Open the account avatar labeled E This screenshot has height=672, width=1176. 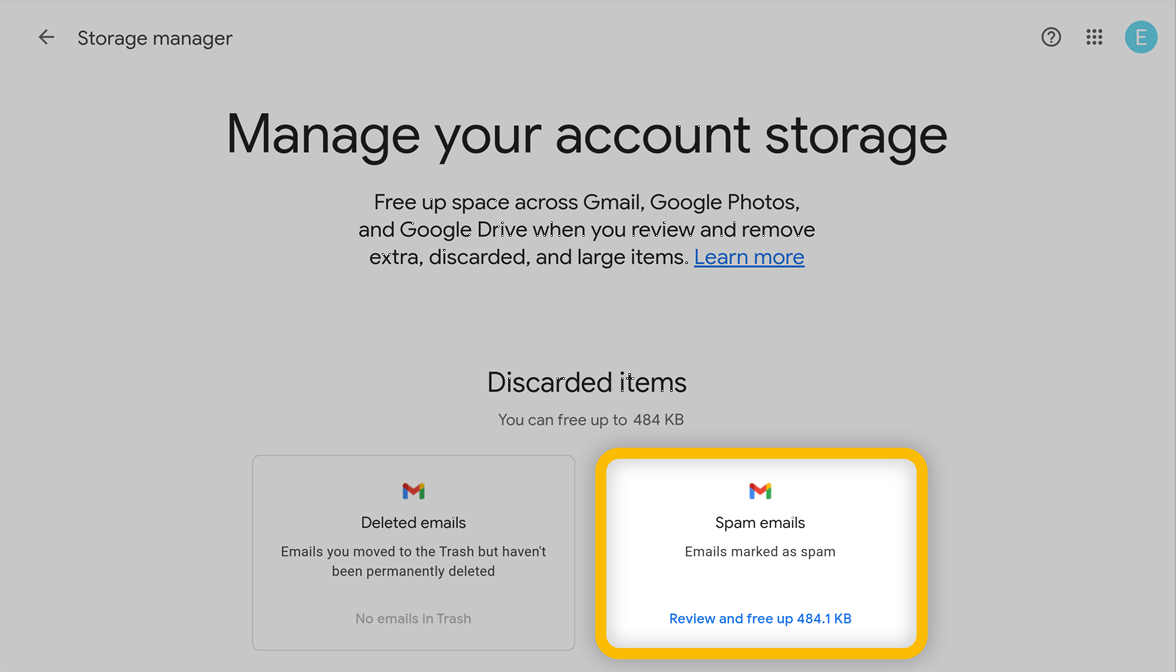click(1141, 37)
